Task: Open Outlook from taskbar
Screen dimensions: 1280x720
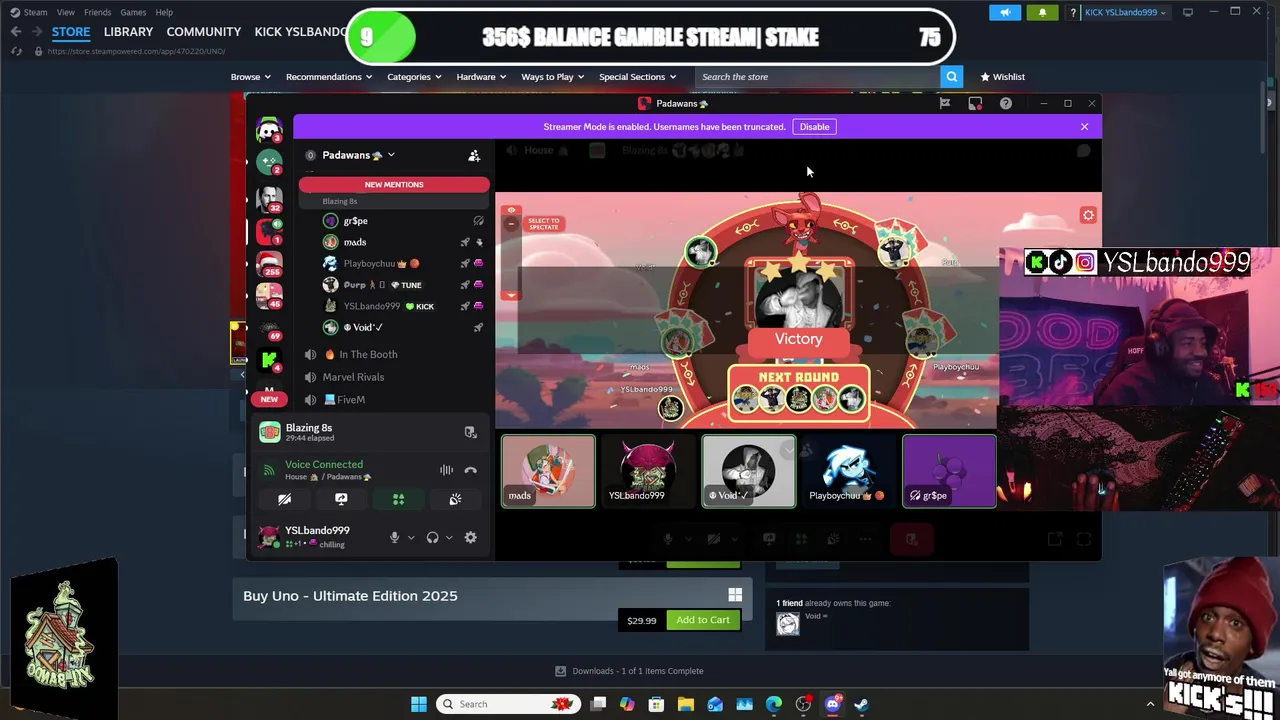Action: (x=715, y=704)
